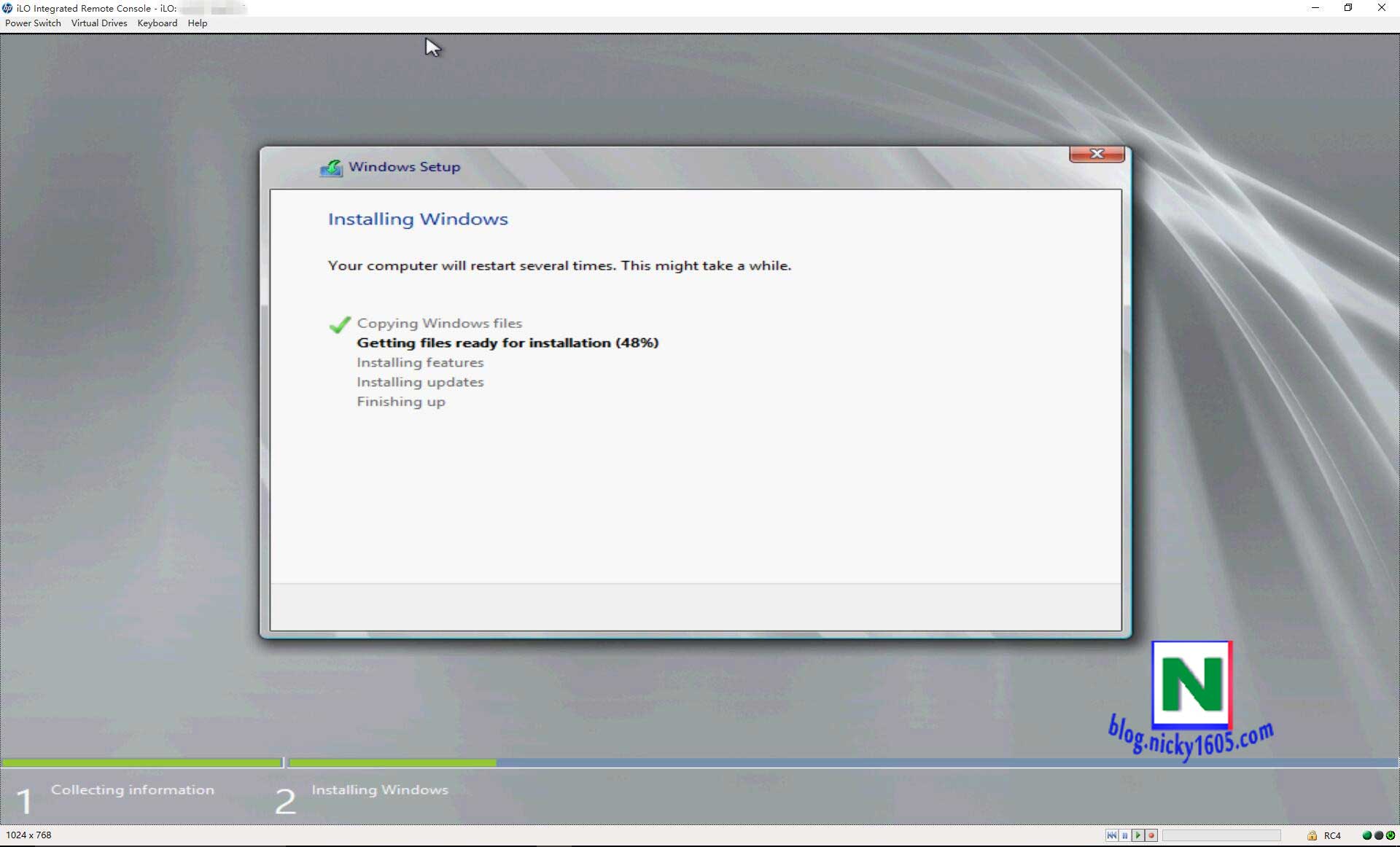Click the dark gray UID LED icon
Viewport: 1400px width, 847px height.
point(1379,835)
